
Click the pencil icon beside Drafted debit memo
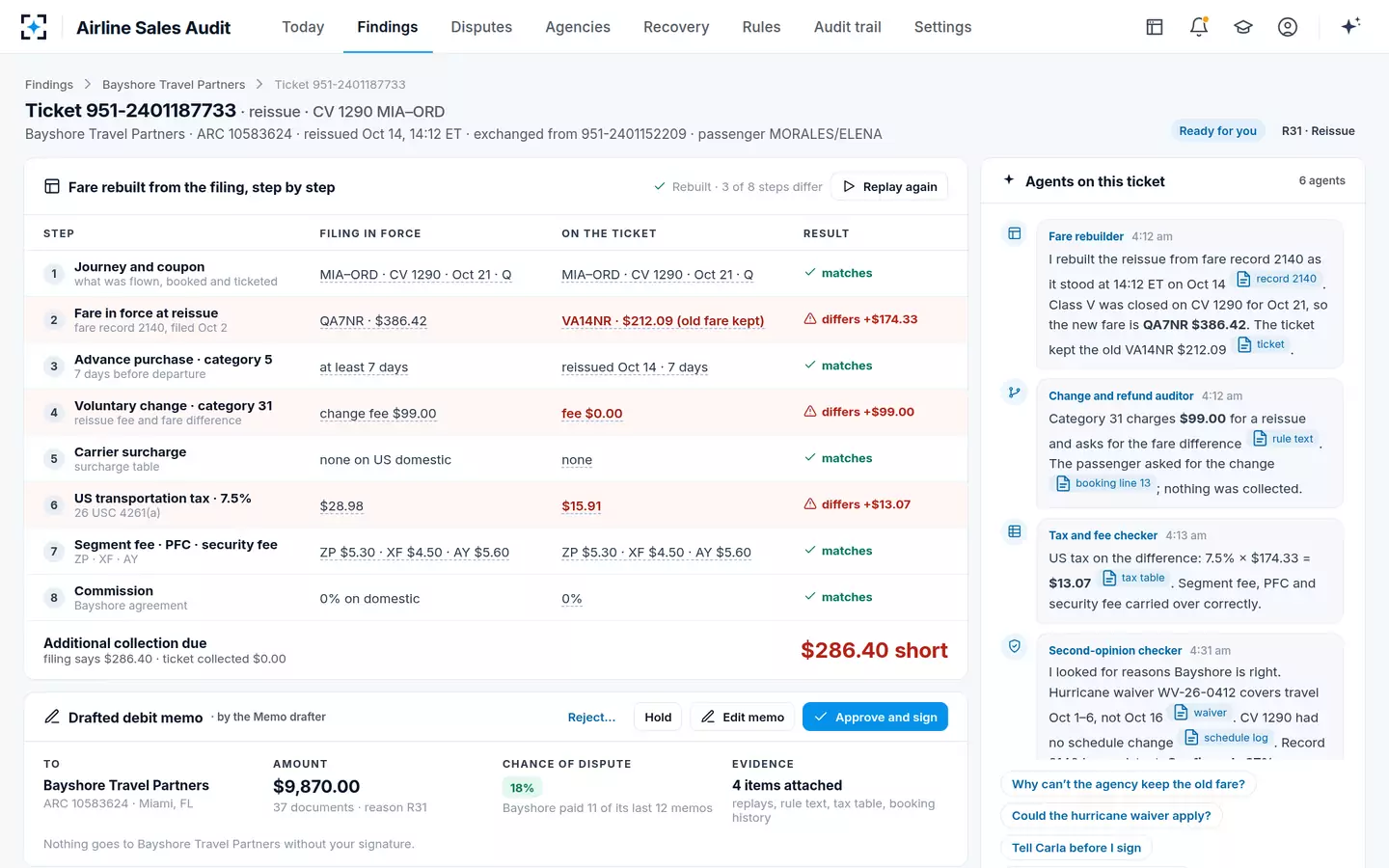click(52, 717)
